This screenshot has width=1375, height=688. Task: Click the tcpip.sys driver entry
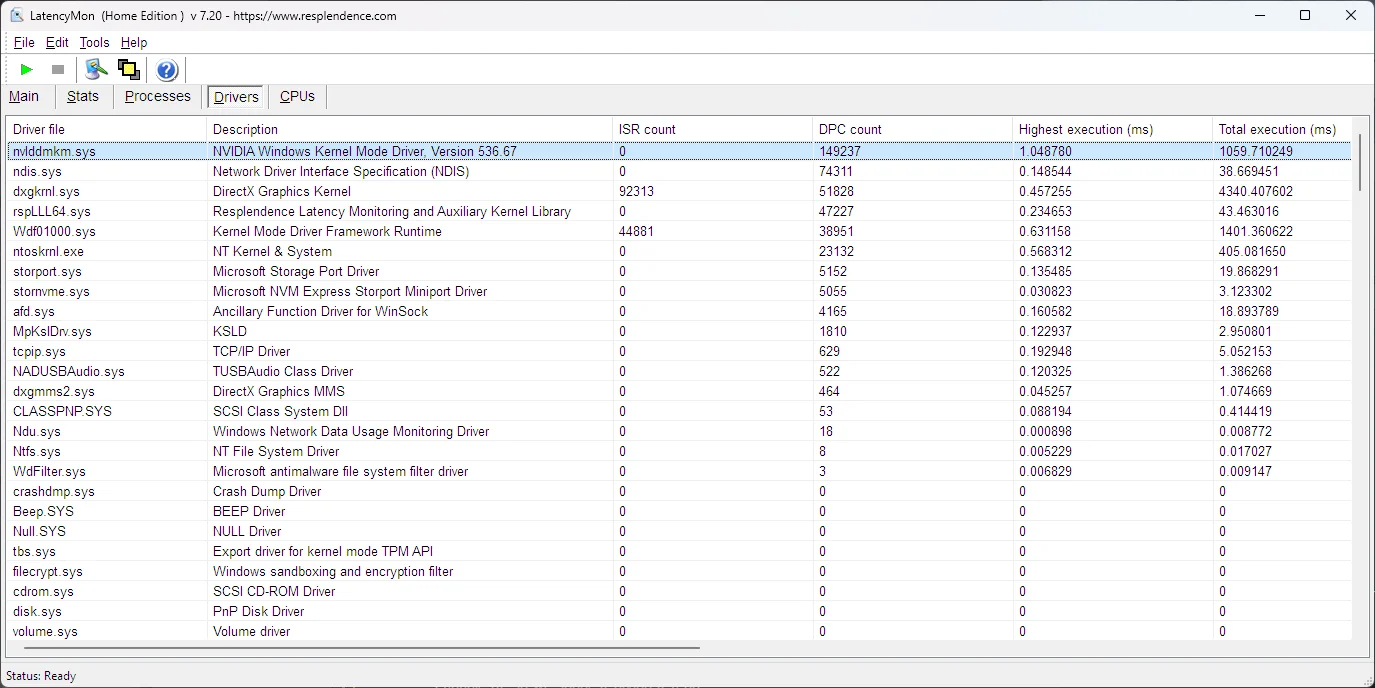pyautogui.click(x=39, y=351)
